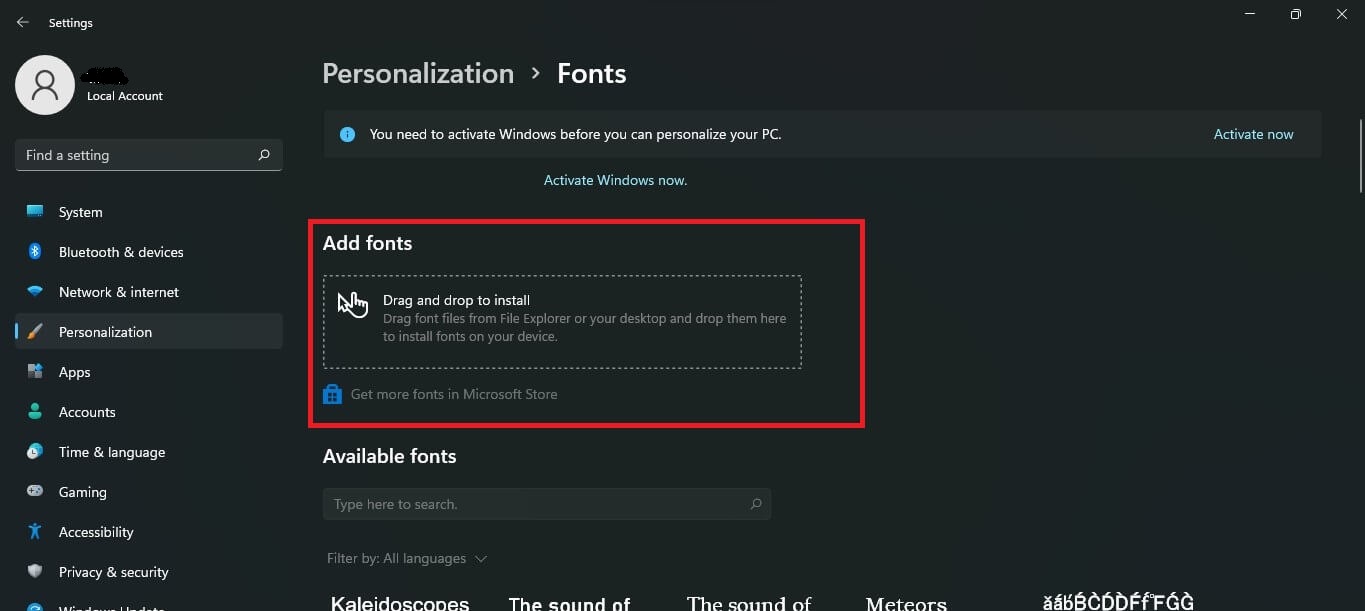Click Activate Windows now link
The height and width of the screenshot is (611, 1365).
point(615,179)
